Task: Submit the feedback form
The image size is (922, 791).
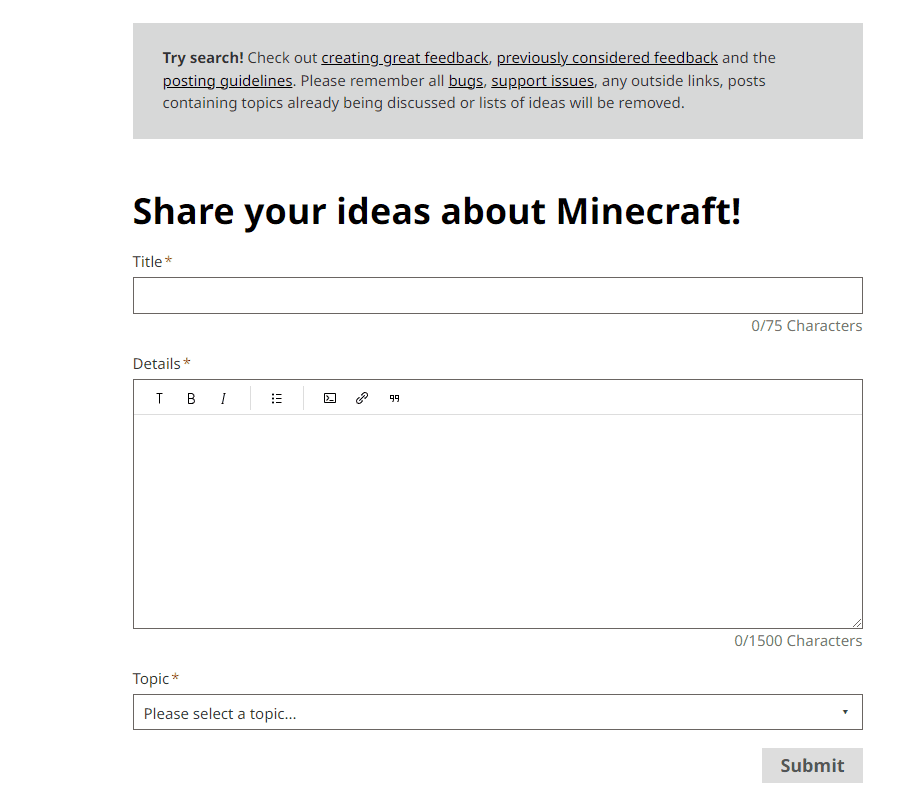Action: [x=812, y=765]
